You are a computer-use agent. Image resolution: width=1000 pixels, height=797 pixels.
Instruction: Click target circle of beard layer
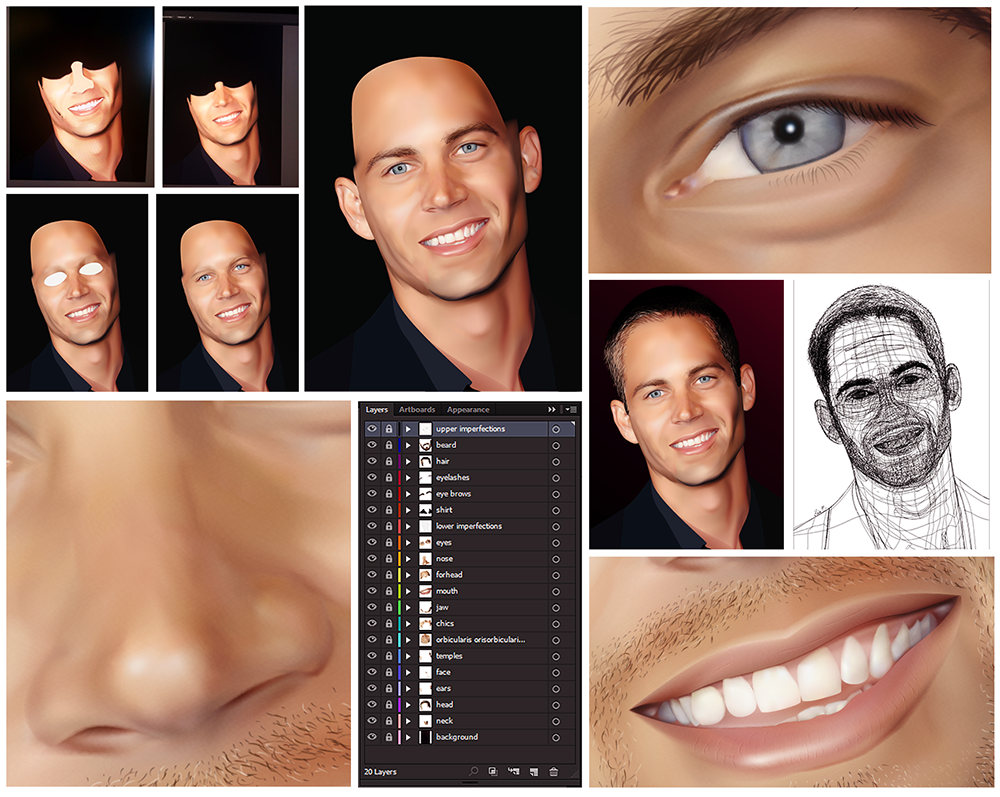pos(555,446)
